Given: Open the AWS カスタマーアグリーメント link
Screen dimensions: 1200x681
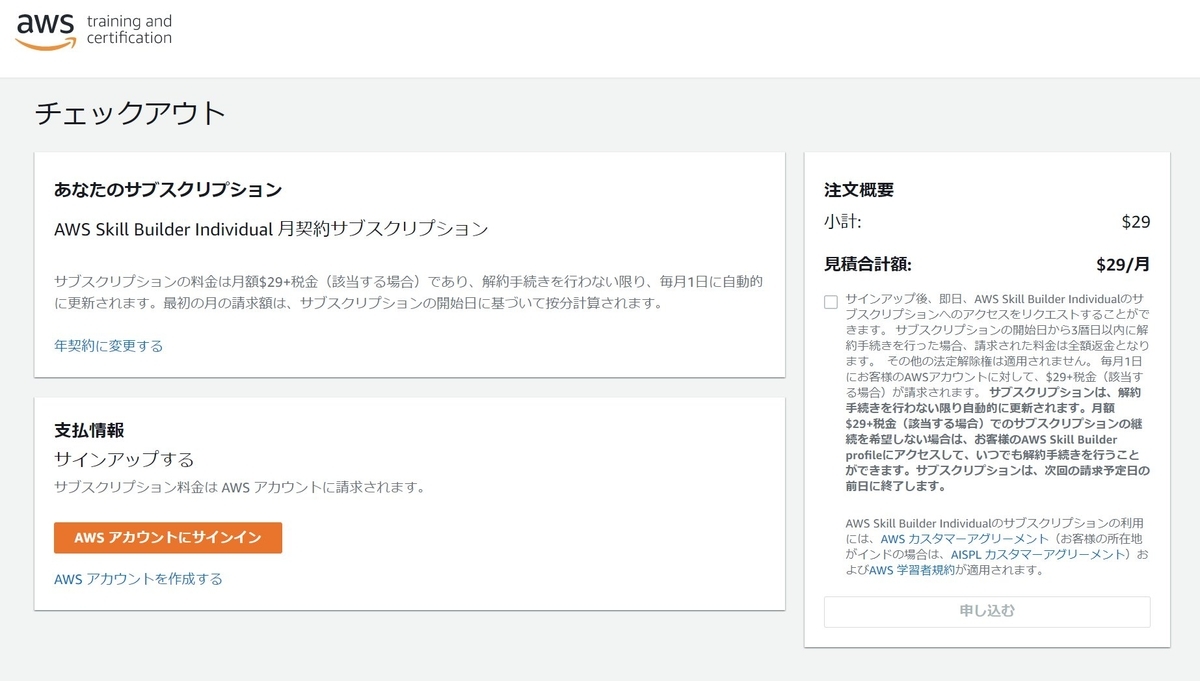Looking at the screenshot, I should click(x=964, y=539).
